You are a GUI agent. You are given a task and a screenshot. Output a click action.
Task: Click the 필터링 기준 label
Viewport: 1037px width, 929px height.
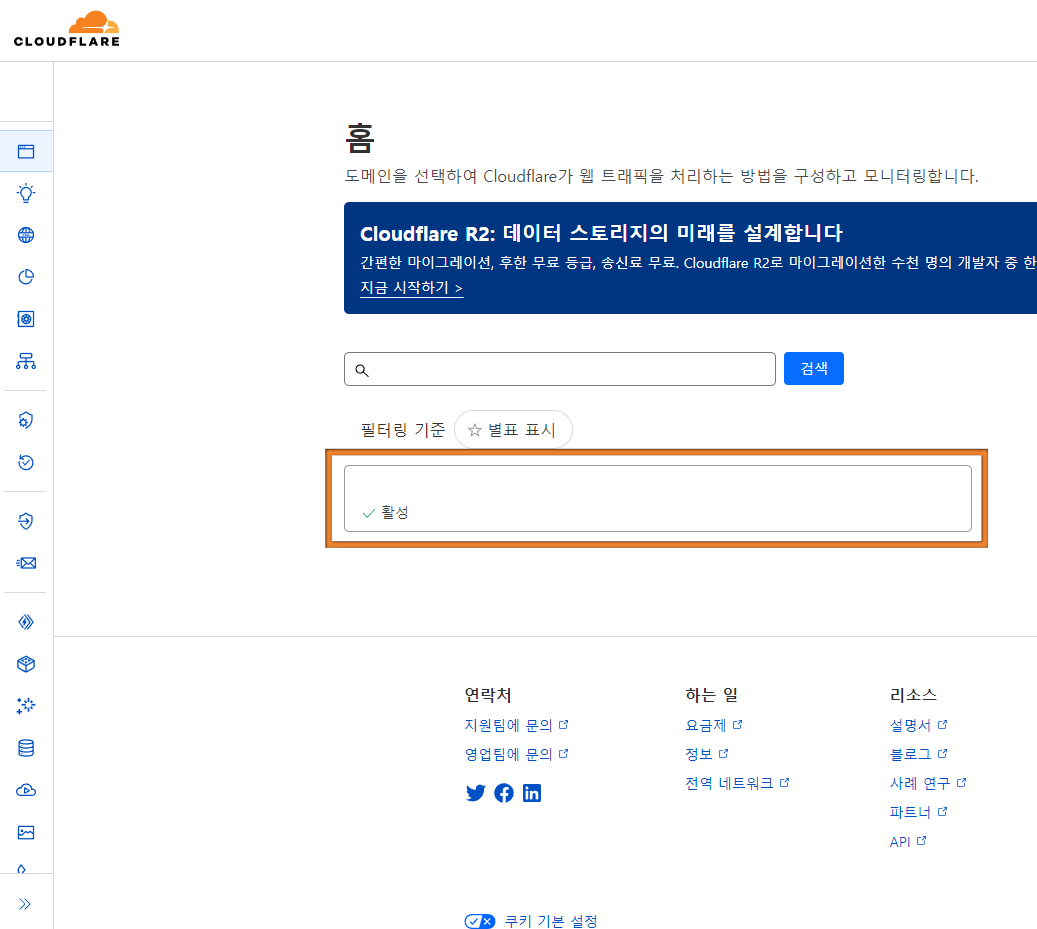(403, 430)
